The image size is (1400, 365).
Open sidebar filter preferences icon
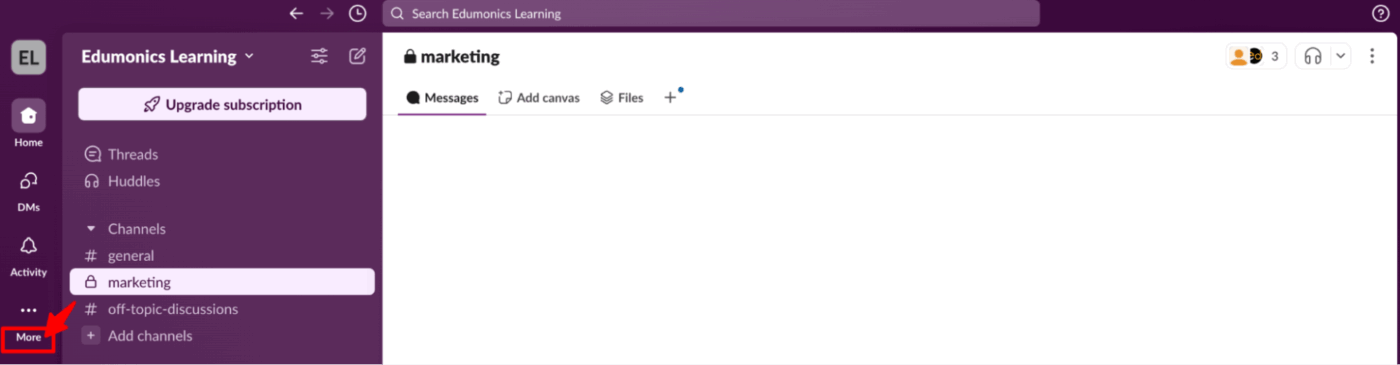click(319, 56)
